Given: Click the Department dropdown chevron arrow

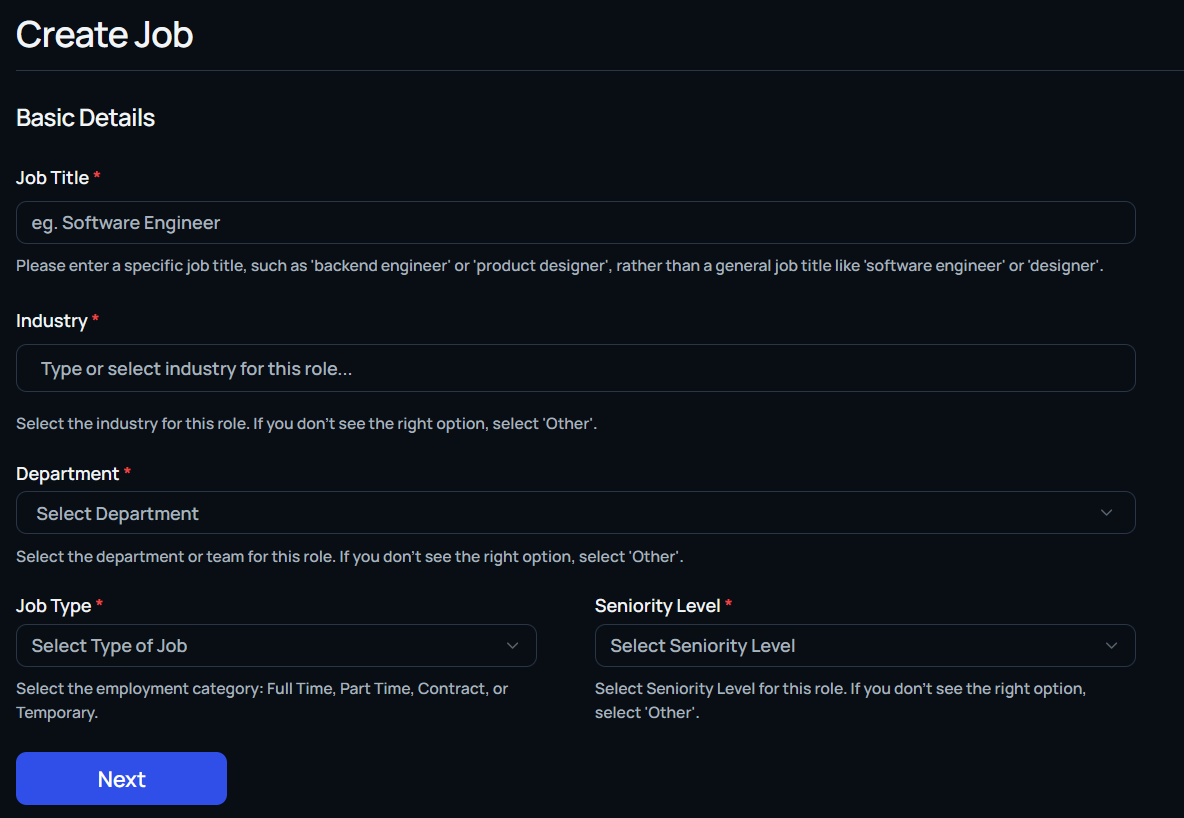Looking at the screenshot, I should [x=1106, y=513].
